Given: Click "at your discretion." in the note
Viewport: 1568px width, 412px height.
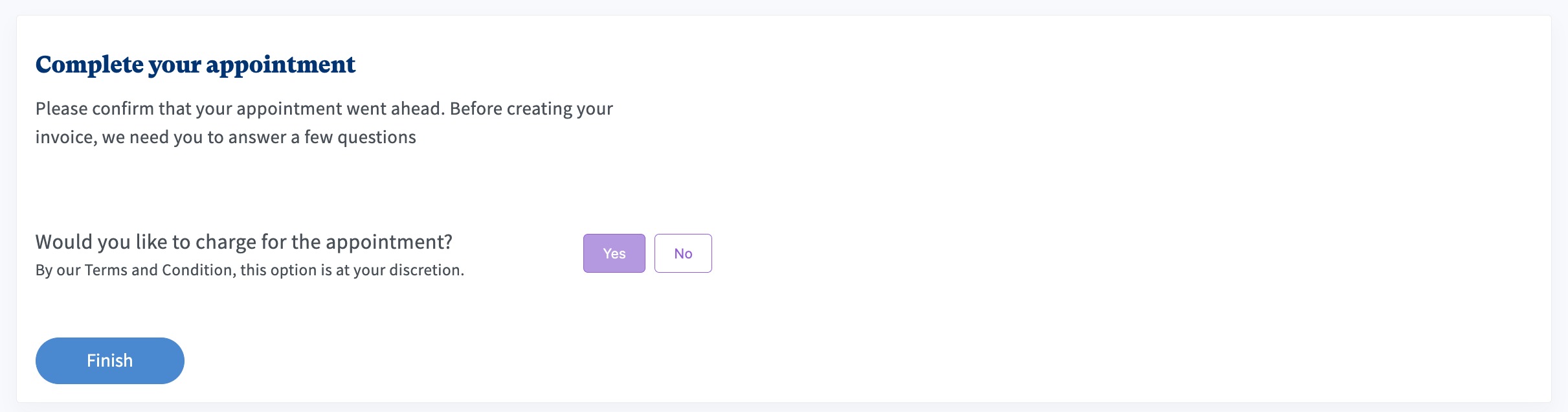Looking at the screenshot, I should 399,270.
